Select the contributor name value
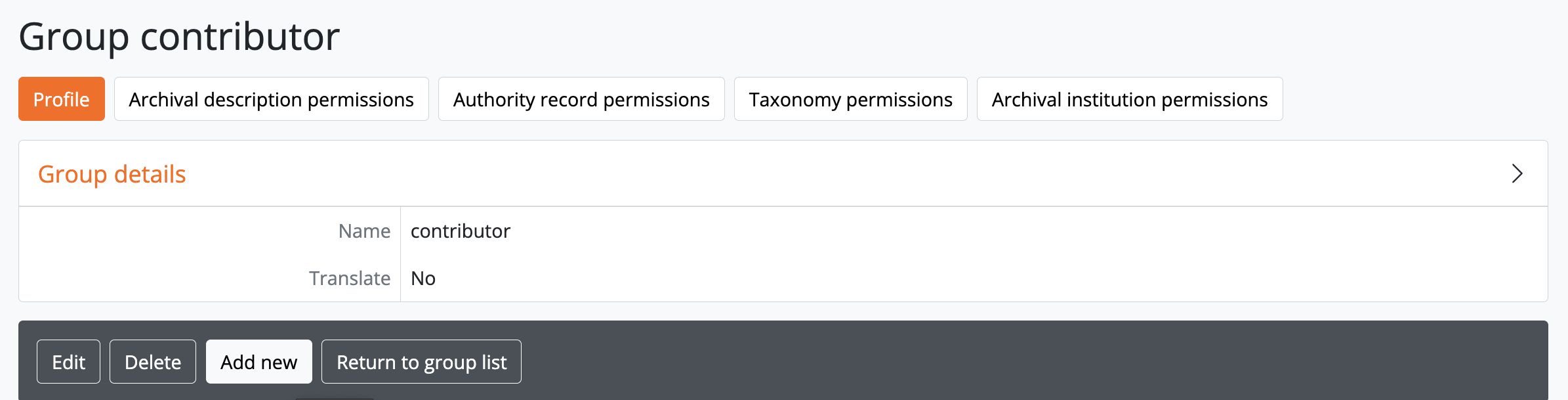1568x400 pixels. pos(460,231)
